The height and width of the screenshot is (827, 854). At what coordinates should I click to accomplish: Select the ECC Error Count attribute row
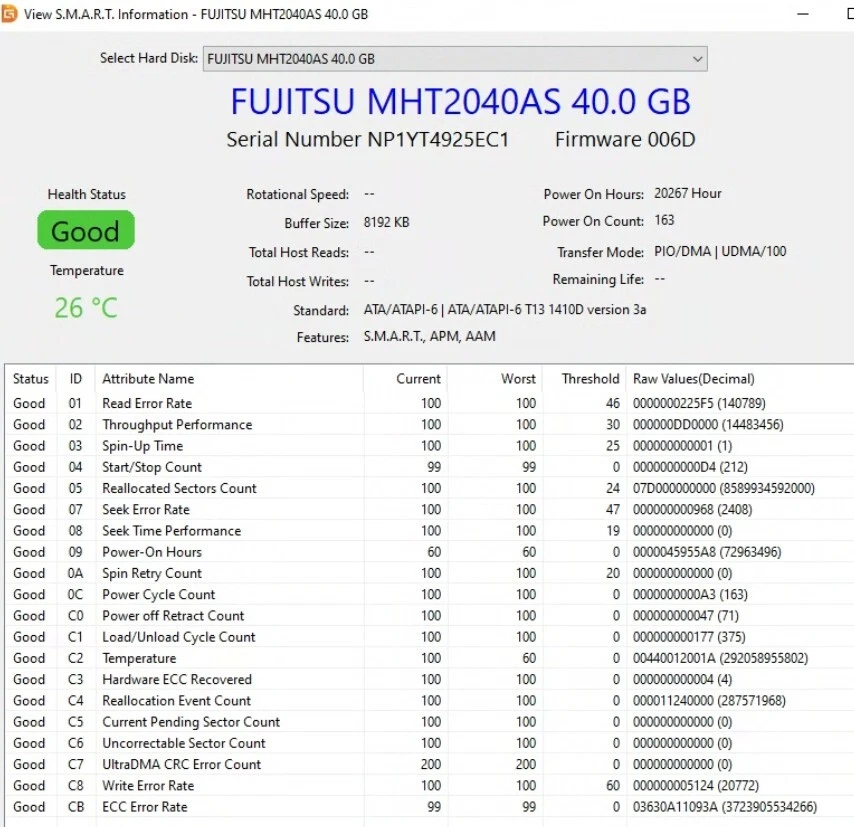click(x=143, y=807)
